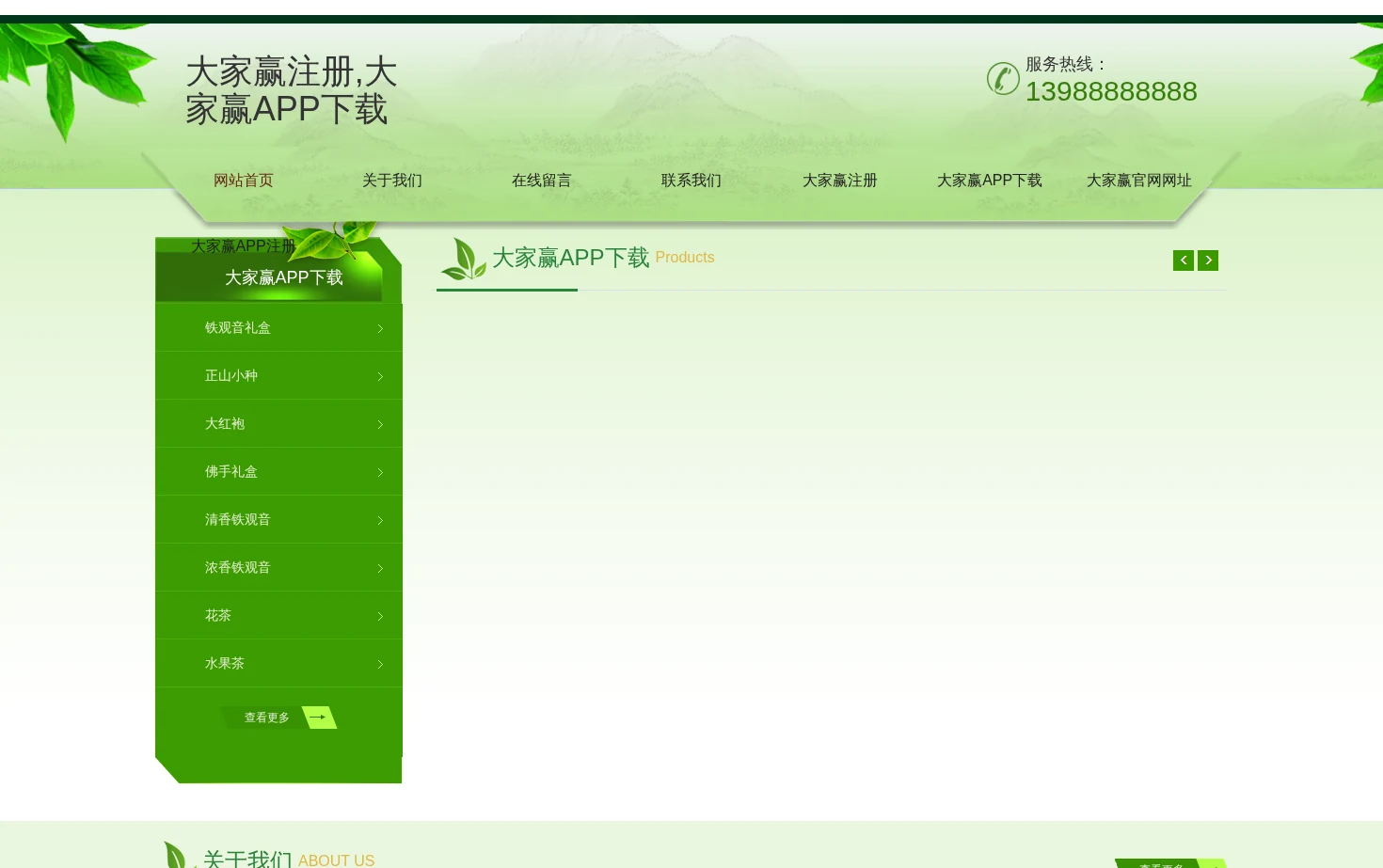Select 清香铁观音 category link
1383x868 pixels.
click(x=238, y=519)
